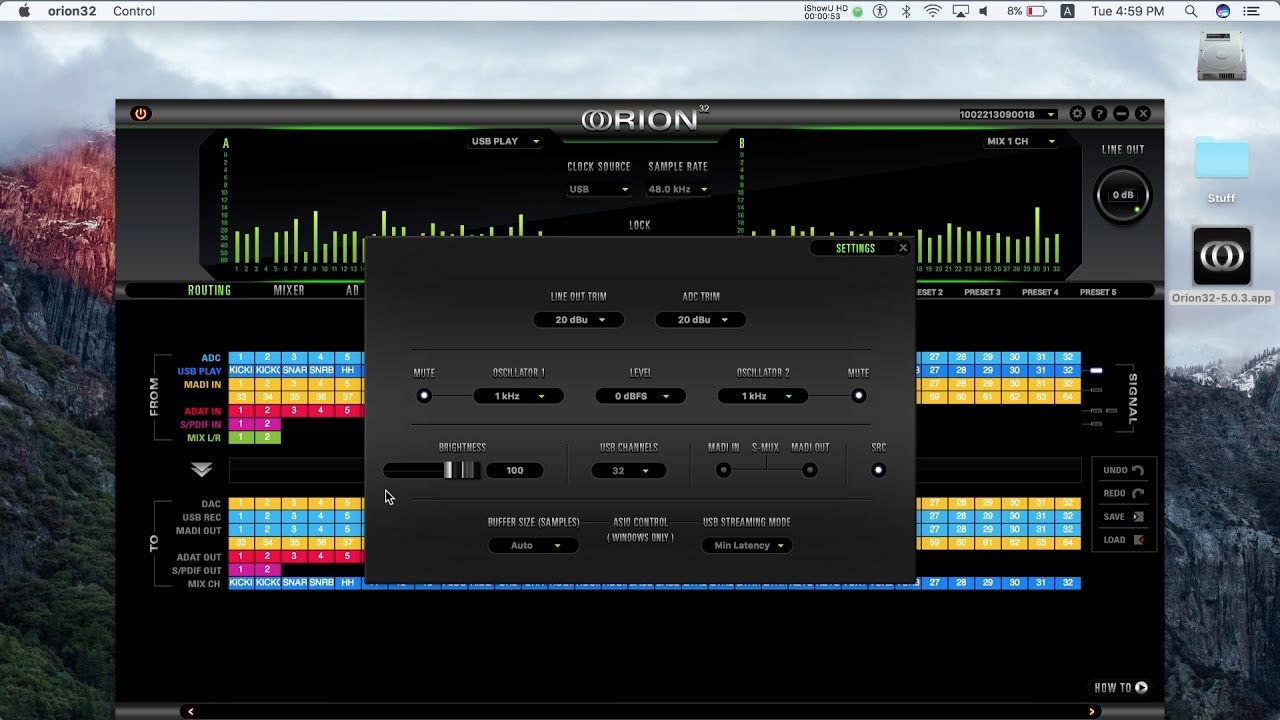Open the orion32 application menu
The width and height of the screenshot is (1280, 720).
(x=71, y=11)
